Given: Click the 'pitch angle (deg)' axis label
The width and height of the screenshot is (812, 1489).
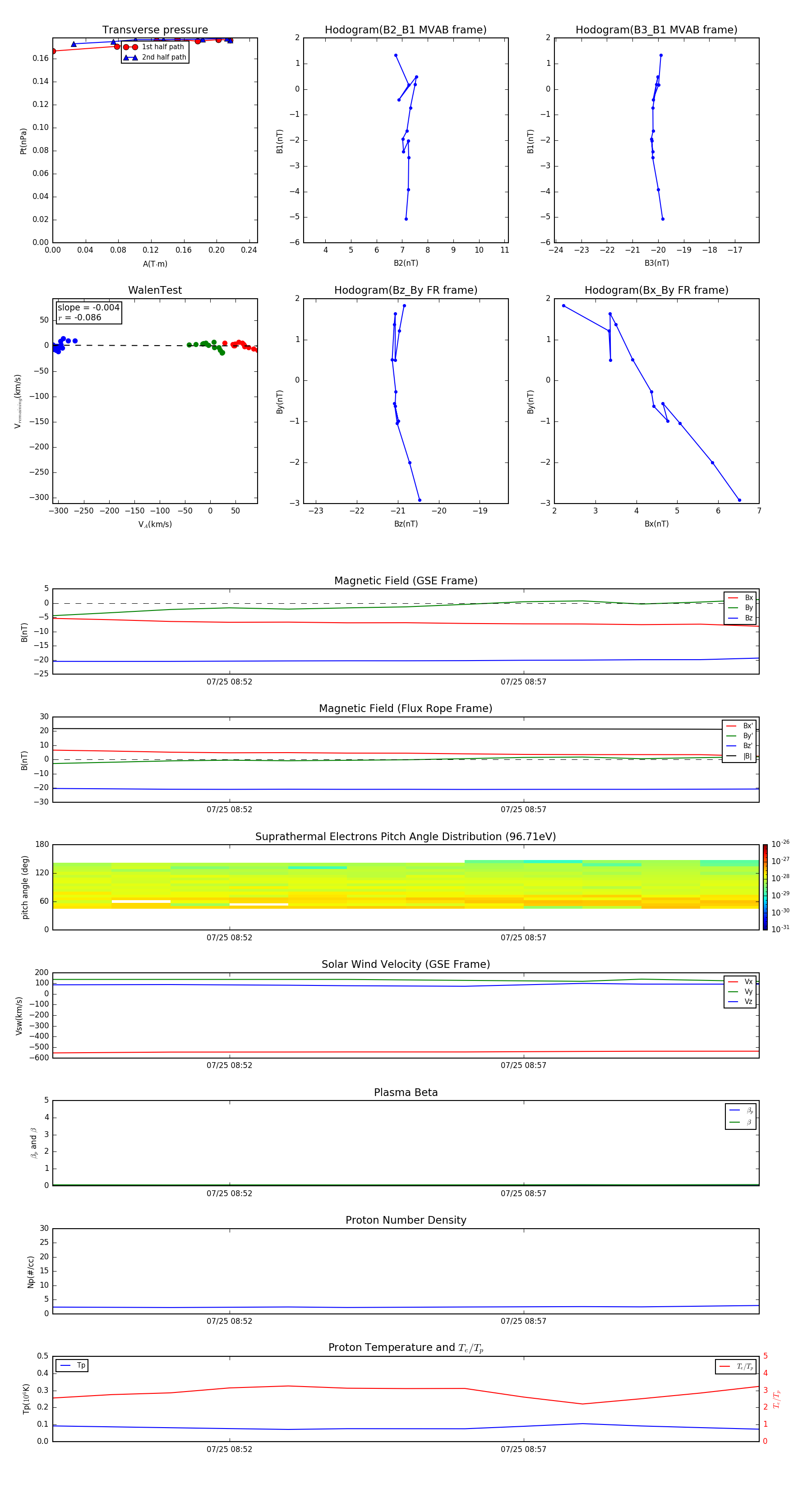Looking at the screenshot, I should [25, 887].
